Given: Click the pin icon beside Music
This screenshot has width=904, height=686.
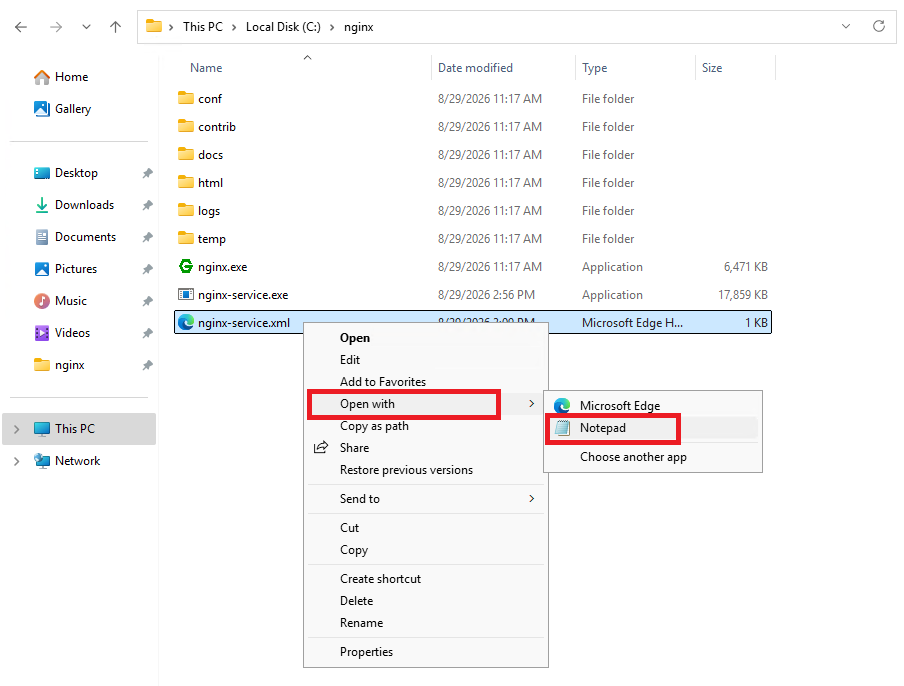Looking at the screenshot, I should [148, 301].
